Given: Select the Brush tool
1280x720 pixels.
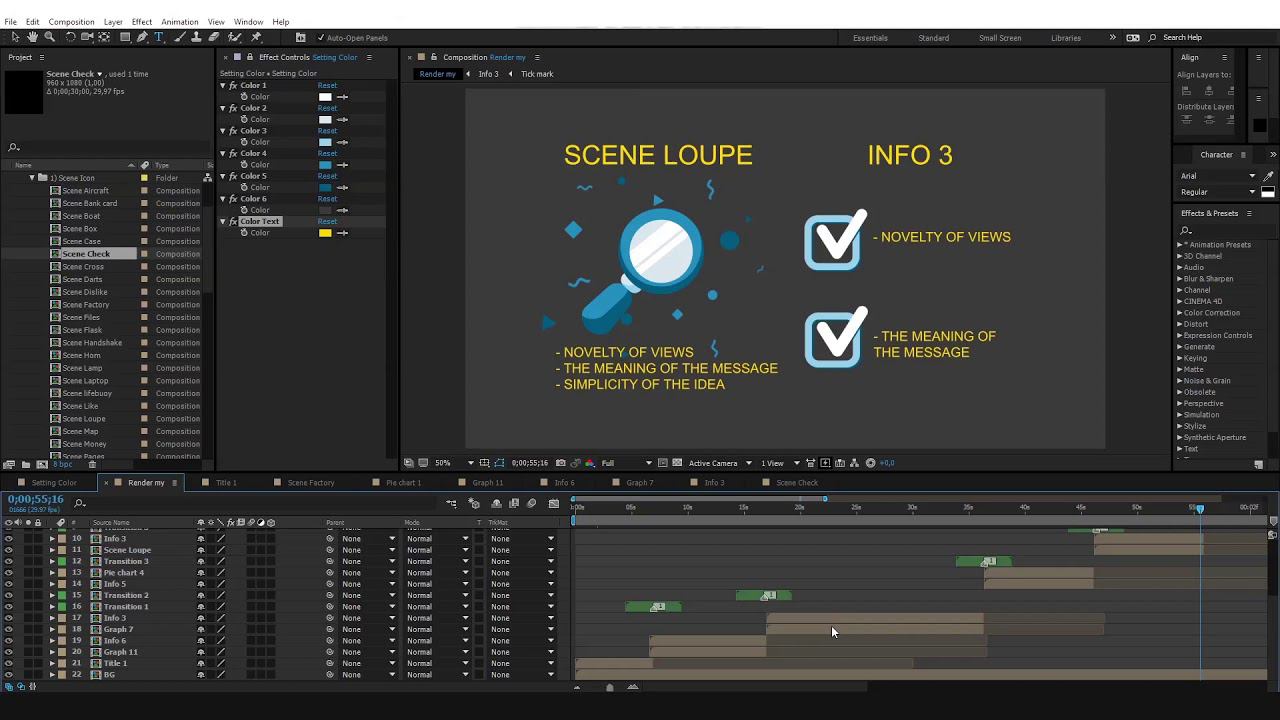Looking at the screenshot, I should tap(180, 37).
